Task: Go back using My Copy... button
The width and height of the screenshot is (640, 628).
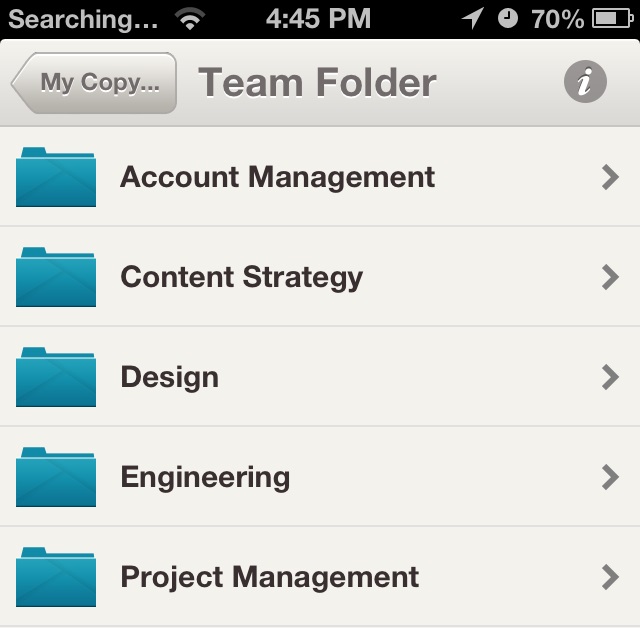Action: click(x=94, y=83)
